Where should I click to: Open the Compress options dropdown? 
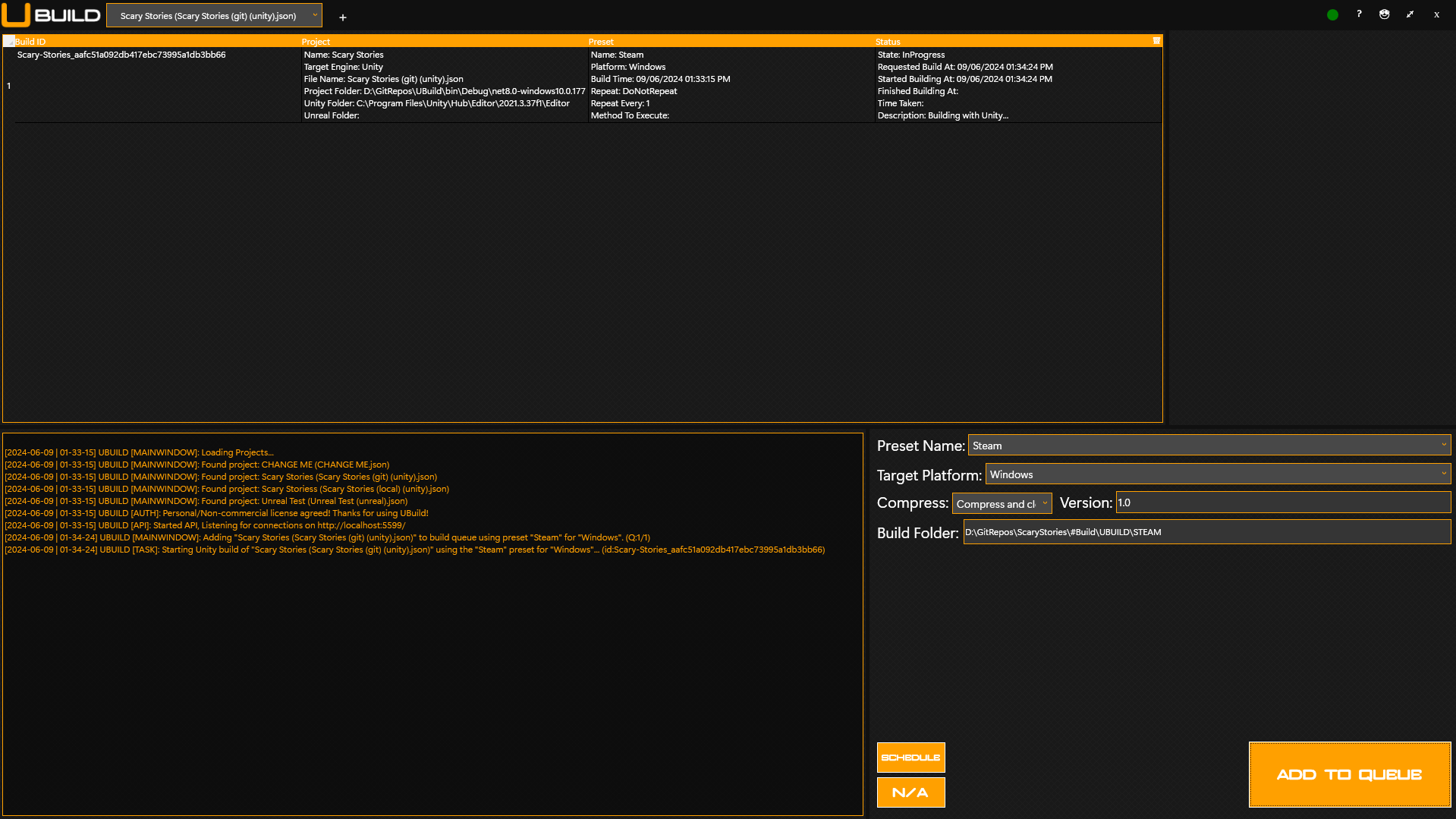1002,504
